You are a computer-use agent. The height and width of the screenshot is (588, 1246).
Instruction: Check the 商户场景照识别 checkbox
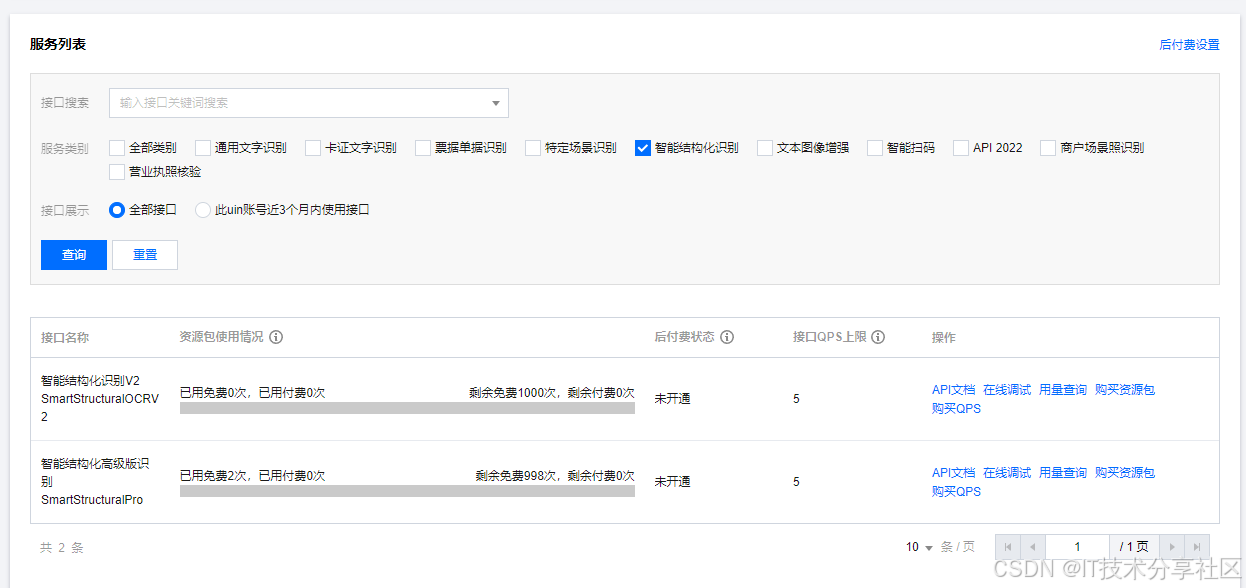[1048, 148]
